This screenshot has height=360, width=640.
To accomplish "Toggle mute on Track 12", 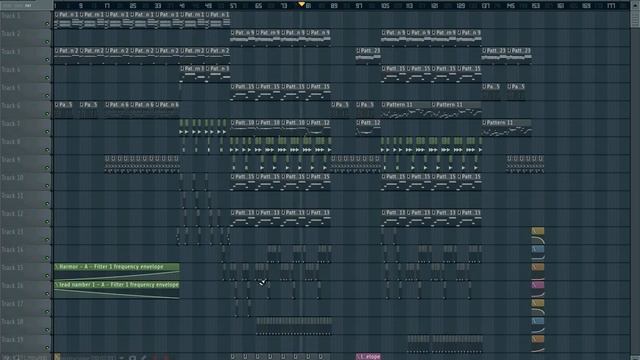I will pos(47,222).
